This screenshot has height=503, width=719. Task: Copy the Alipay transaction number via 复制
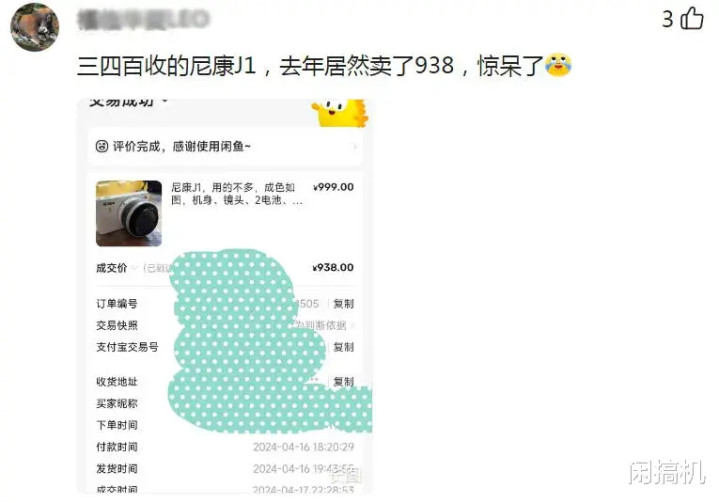point(343,347)
